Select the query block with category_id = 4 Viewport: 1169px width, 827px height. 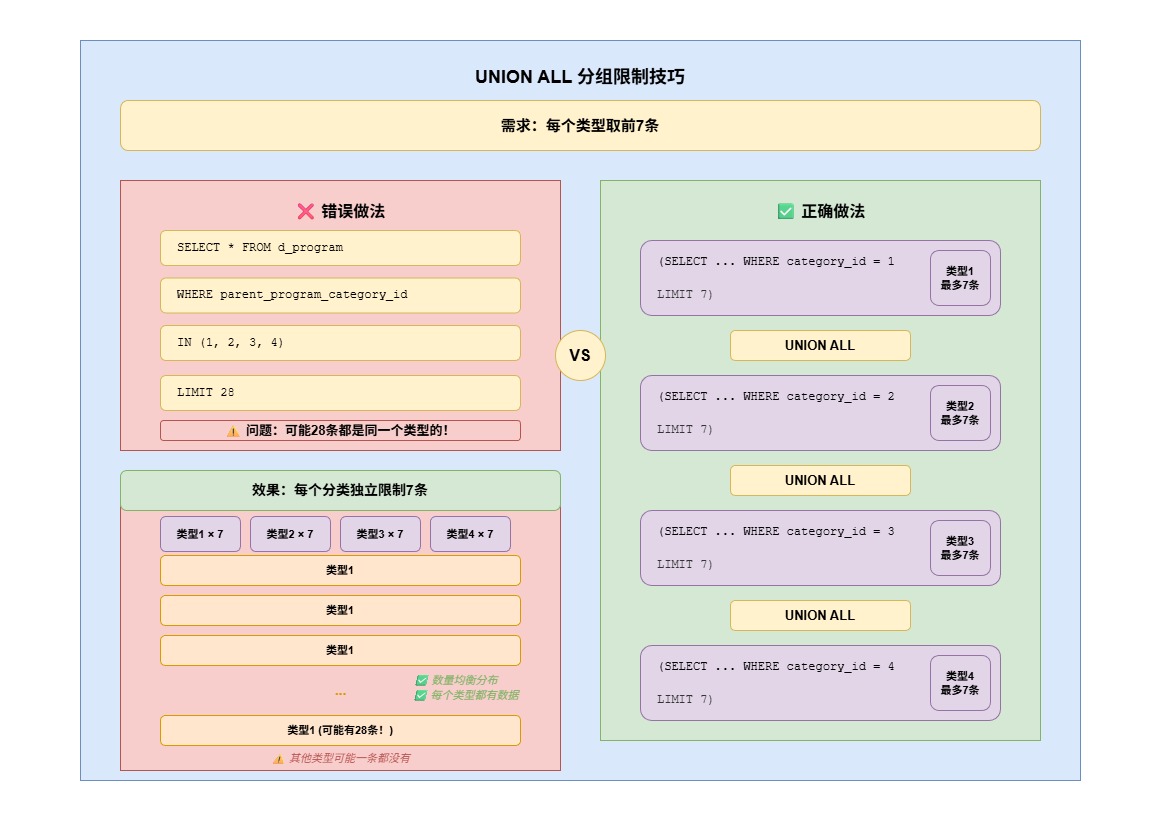[820, 683]
